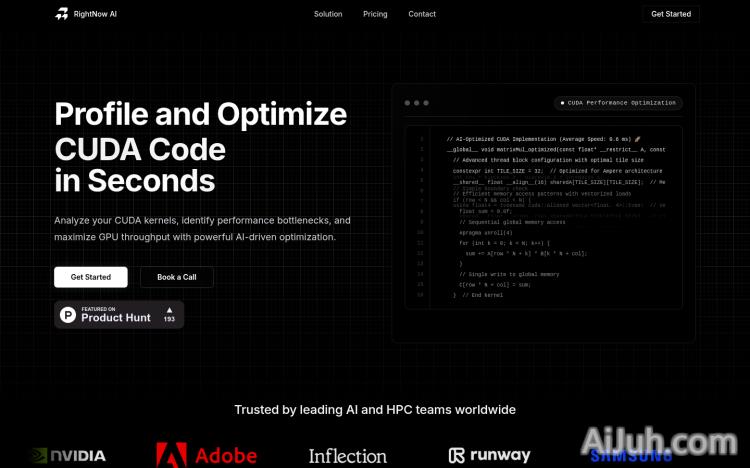This screenshot has height=468, width=750.
Task: Open the Solution menu item
Action: [x=328, y=14]
